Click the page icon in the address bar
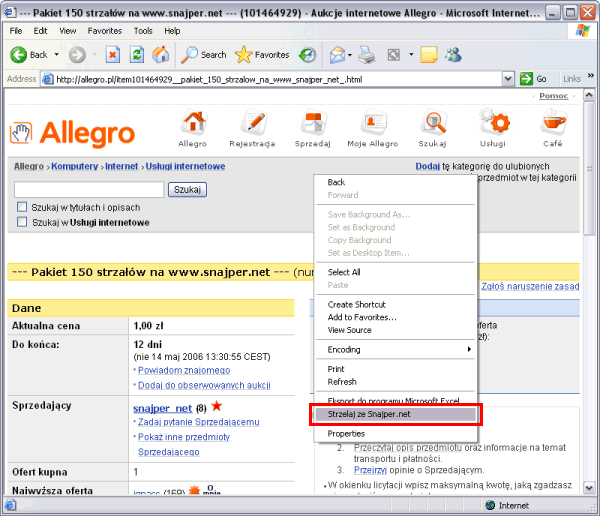Image resolution: width=600 pixels, height=516 pixels. coord(47,79)
